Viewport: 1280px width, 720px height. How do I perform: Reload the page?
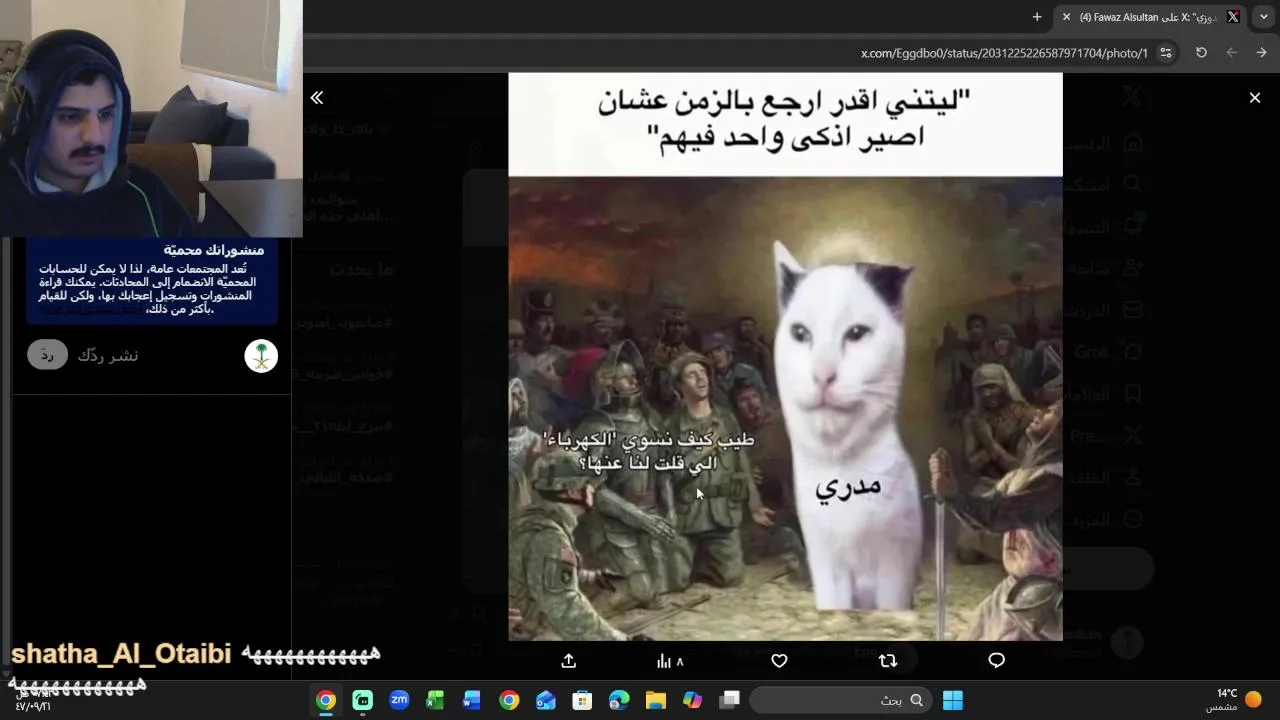(x=1202, y=53)
